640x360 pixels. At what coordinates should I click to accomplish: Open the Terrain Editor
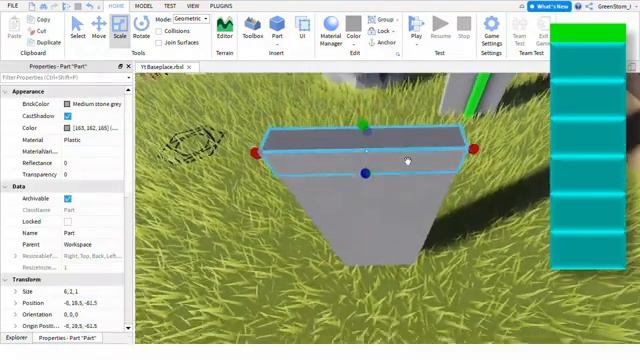pyautogui.click(x=224, y=28)
